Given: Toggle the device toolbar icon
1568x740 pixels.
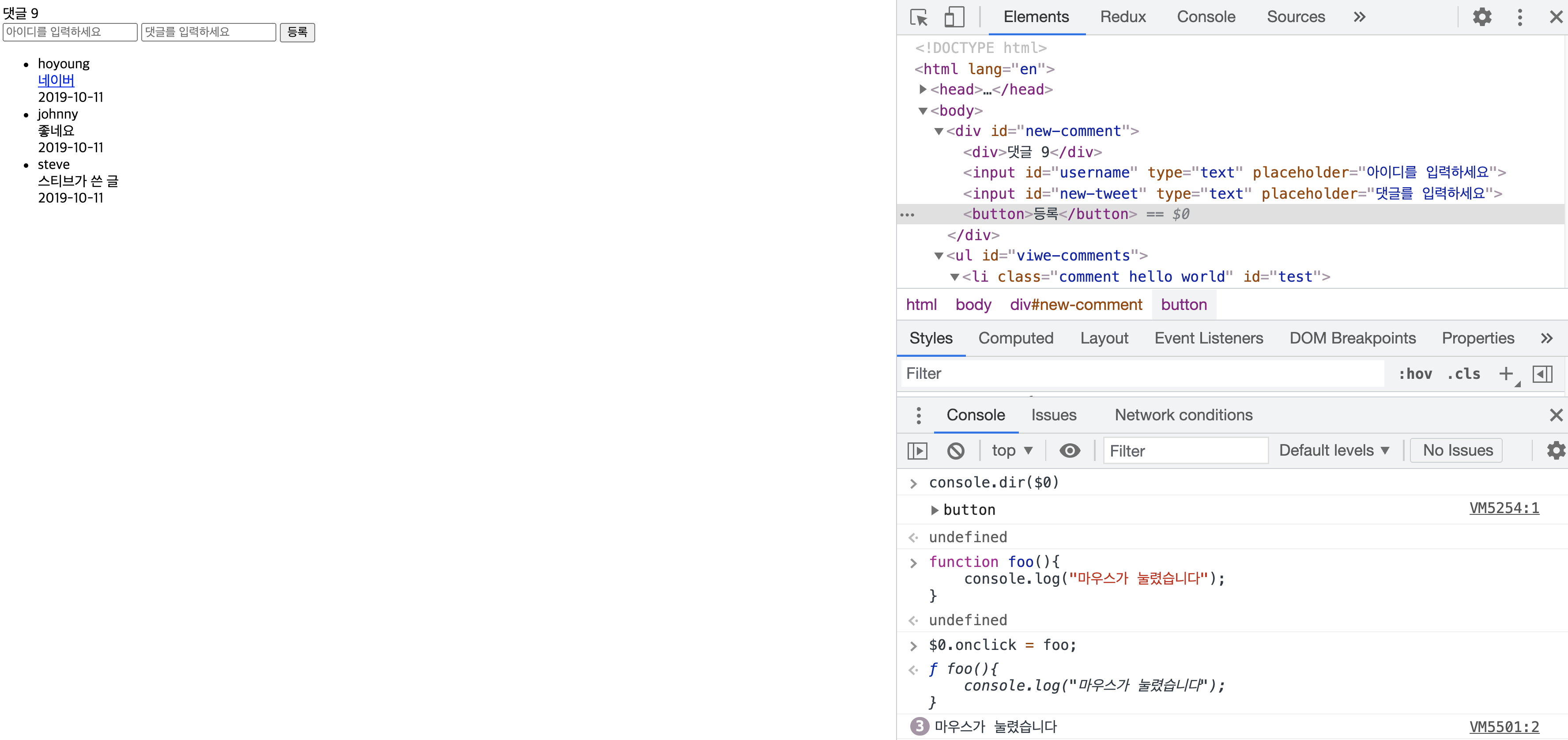Looking at the screenshot, I should [954, 17].
